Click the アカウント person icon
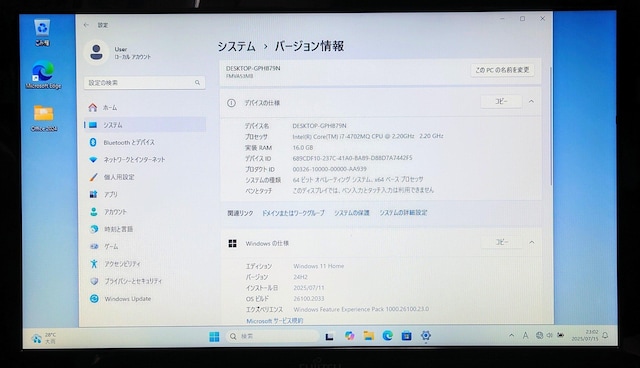Image resolution: width=640 pixels, height=368 pixels. point(94,212)
